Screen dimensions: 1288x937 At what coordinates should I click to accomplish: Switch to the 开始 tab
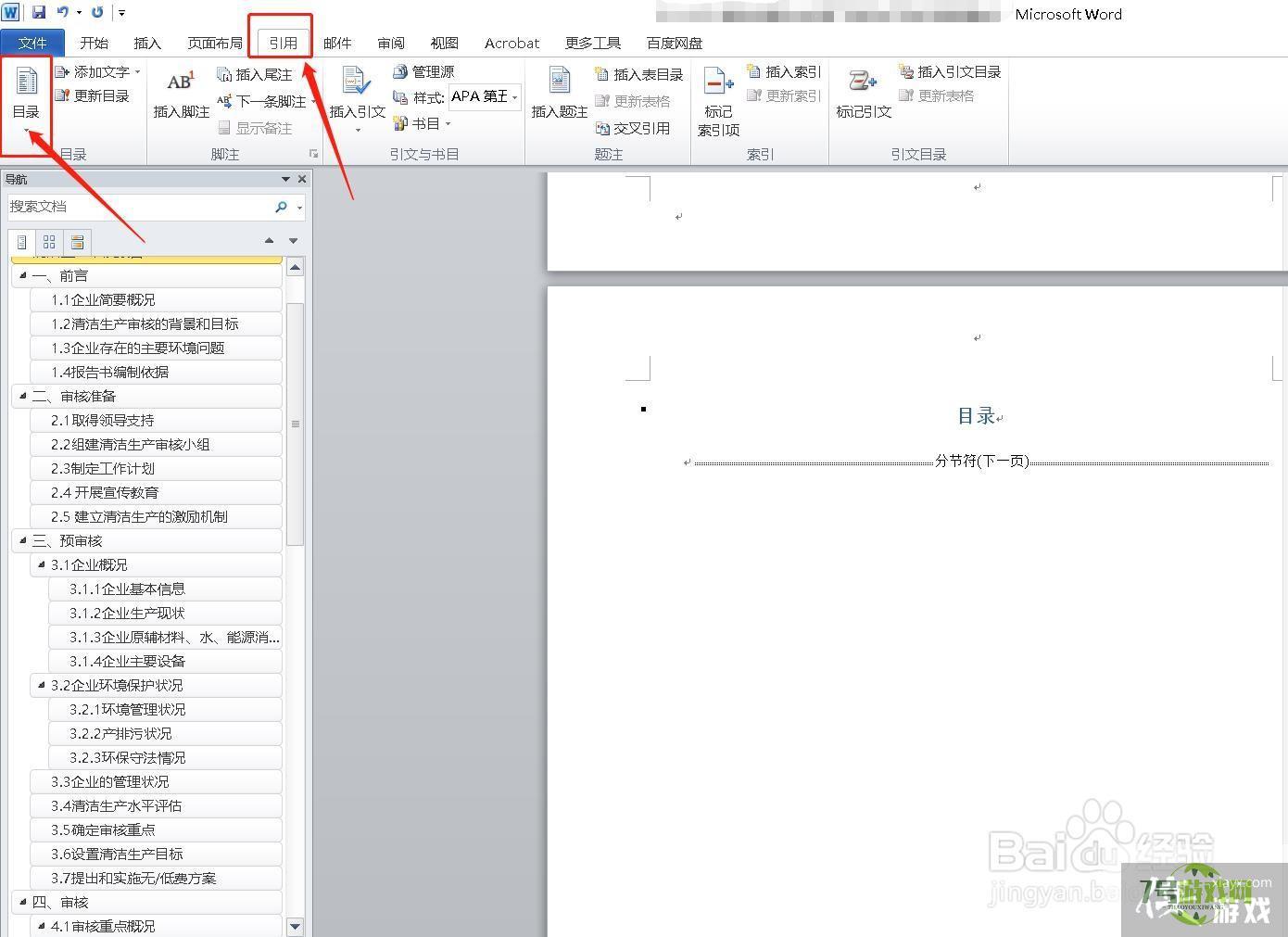click(94, 43)
